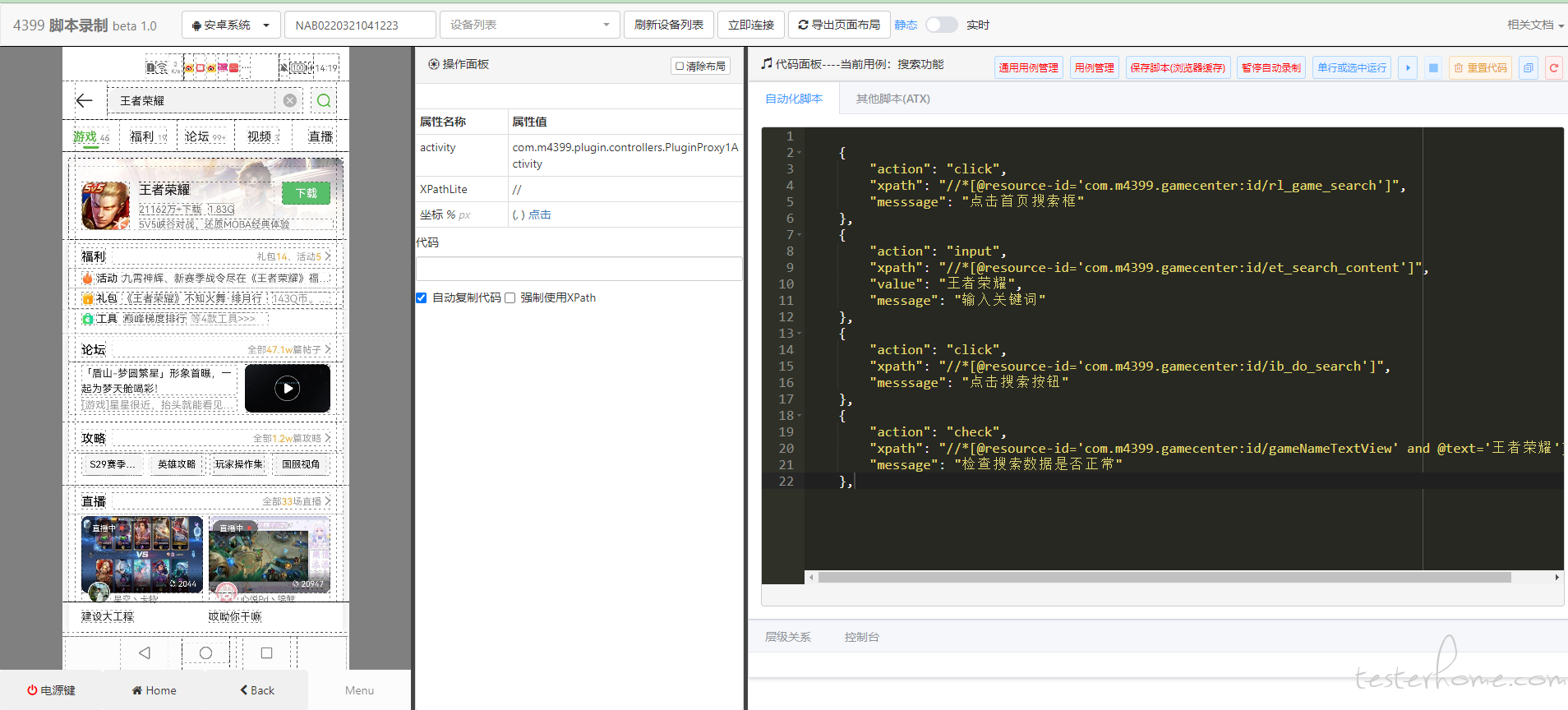Select the 视频 tab in the phone screen
Image resolution: width=1568 pixels, height=710 pixels.
pyautogui.click(x=263, y=137)
